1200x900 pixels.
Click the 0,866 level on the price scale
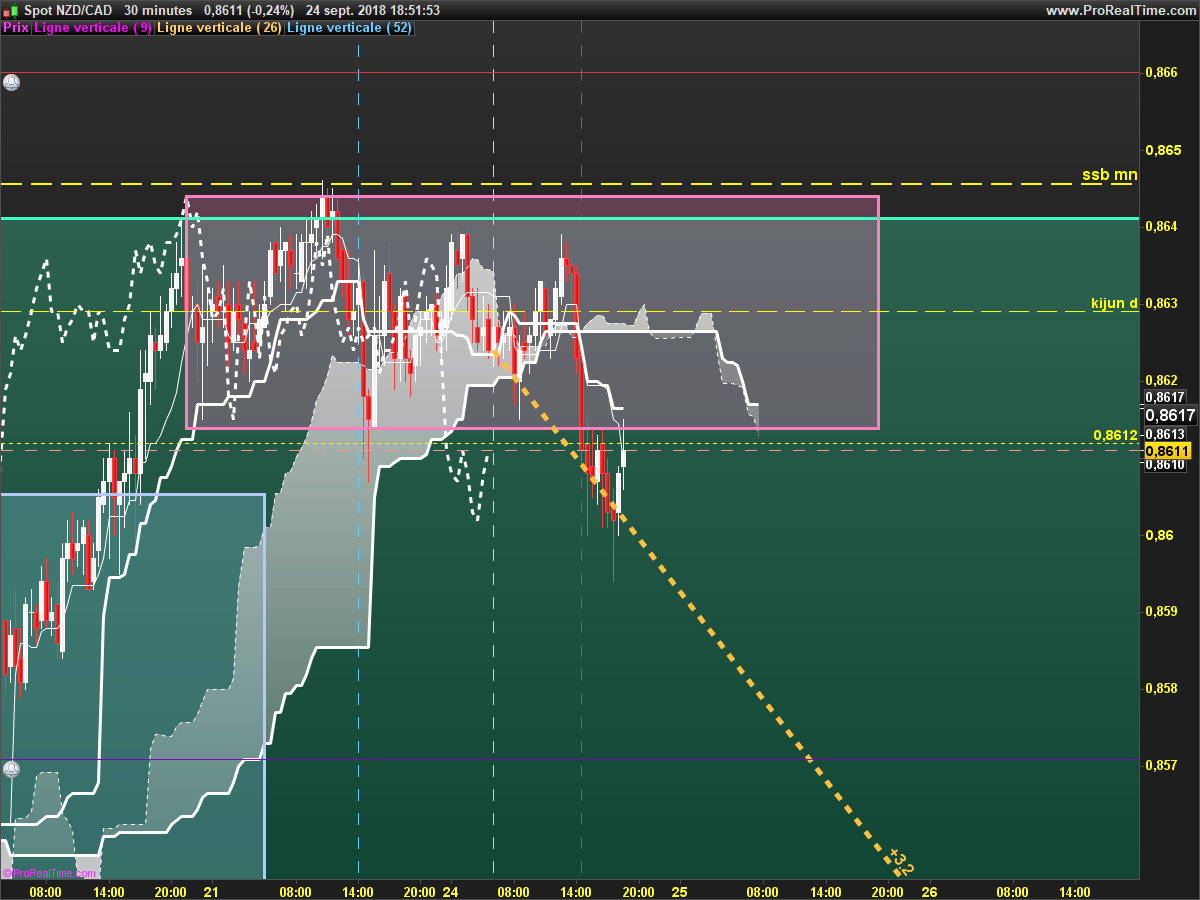[x=1160, y=73]
